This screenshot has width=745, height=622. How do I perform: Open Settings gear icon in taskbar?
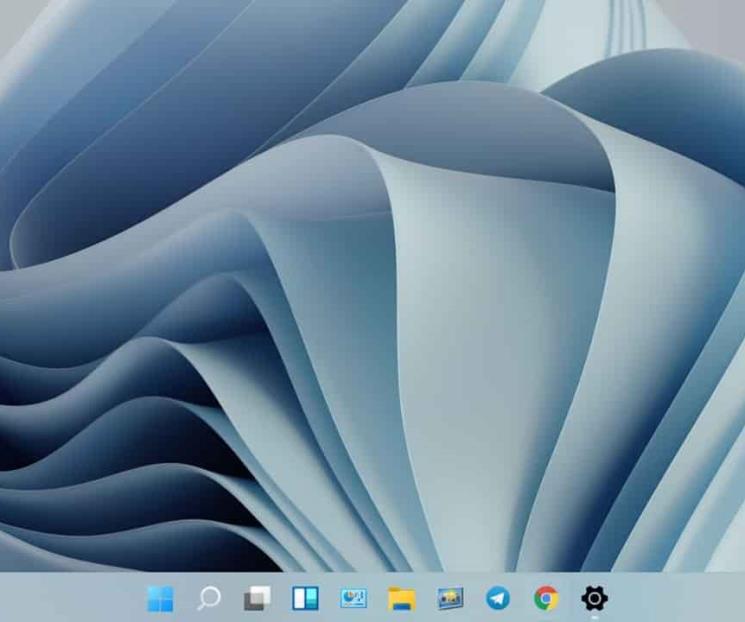click(594, 598)
